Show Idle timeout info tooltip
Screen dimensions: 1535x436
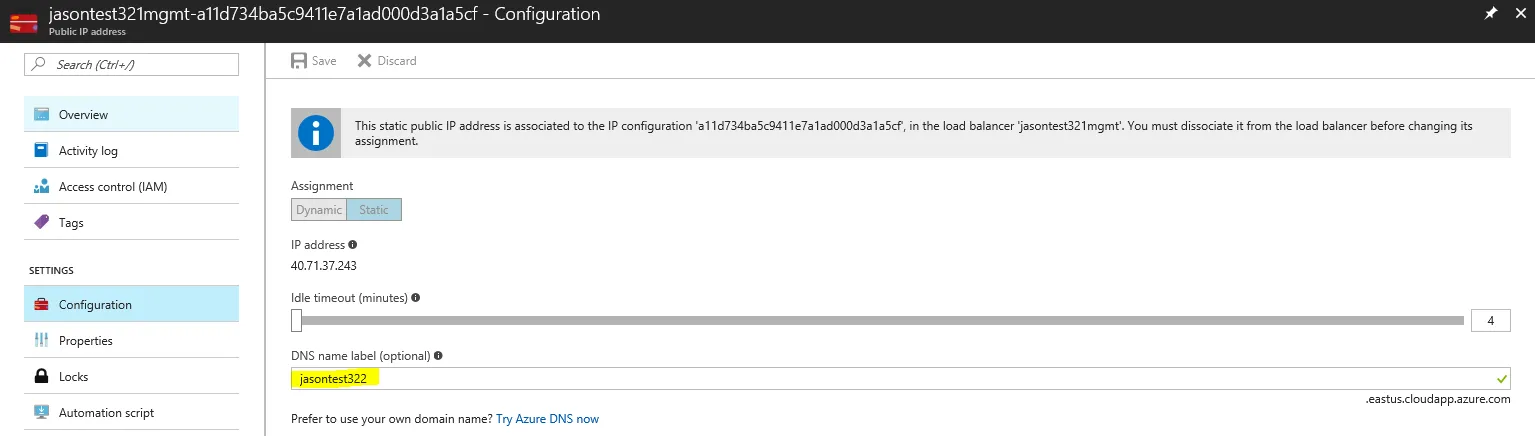tap(415, 298)
